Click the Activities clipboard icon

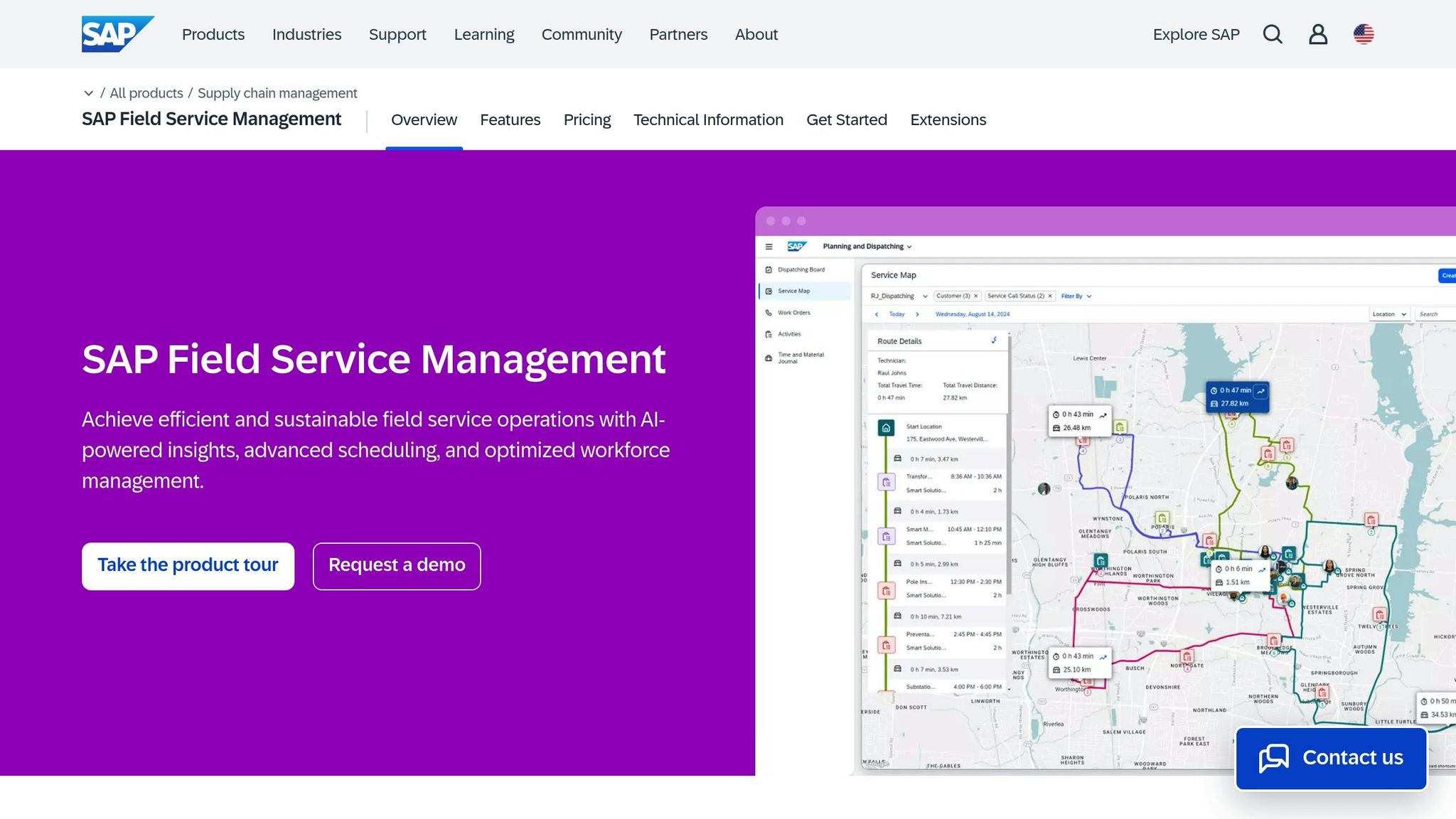click(x=769, y=334)
